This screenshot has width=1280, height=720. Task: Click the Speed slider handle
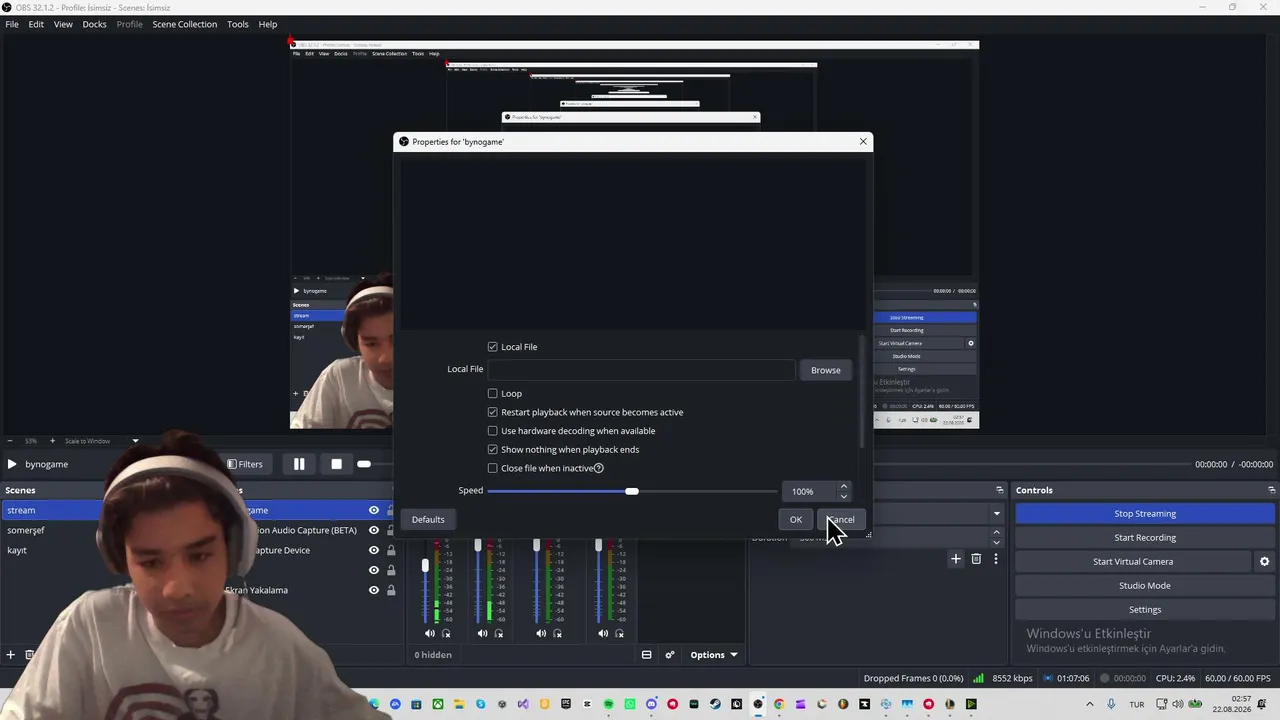[632, 491]
